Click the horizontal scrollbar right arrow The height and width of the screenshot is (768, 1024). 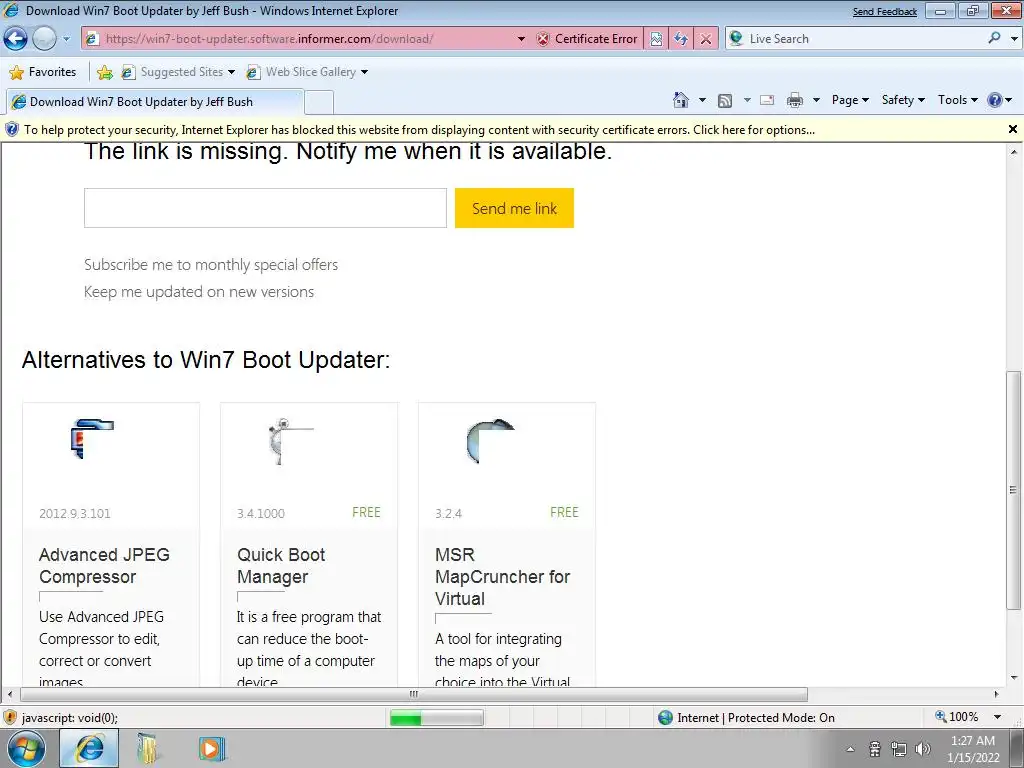pos(997,694)
